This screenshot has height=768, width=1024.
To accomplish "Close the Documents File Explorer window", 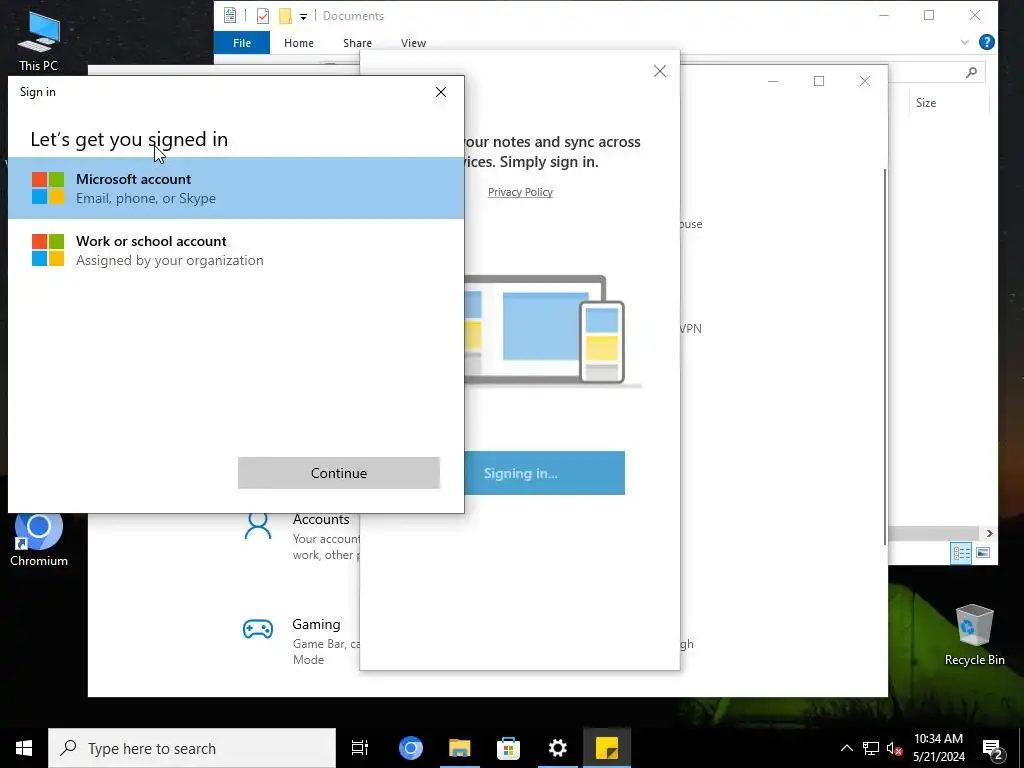I will click(x=974, y=15).
